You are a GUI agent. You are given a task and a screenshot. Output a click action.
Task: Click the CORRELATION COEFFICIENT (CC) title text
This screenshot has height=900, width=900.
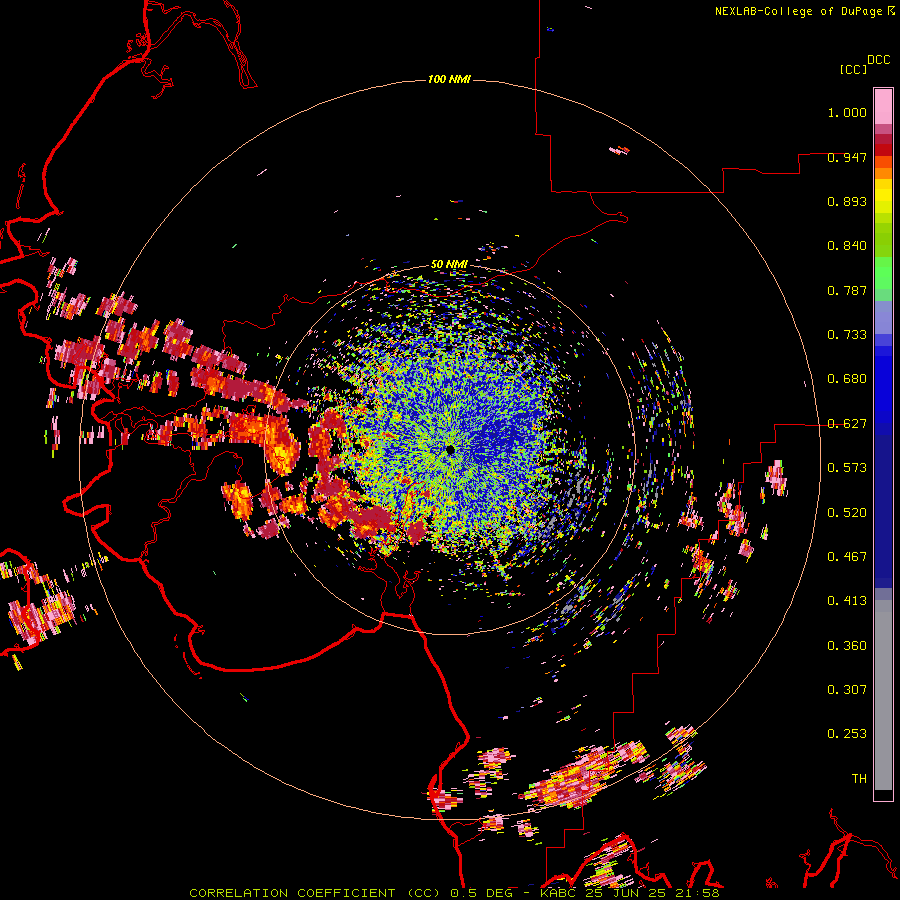[x=317, y=893]
